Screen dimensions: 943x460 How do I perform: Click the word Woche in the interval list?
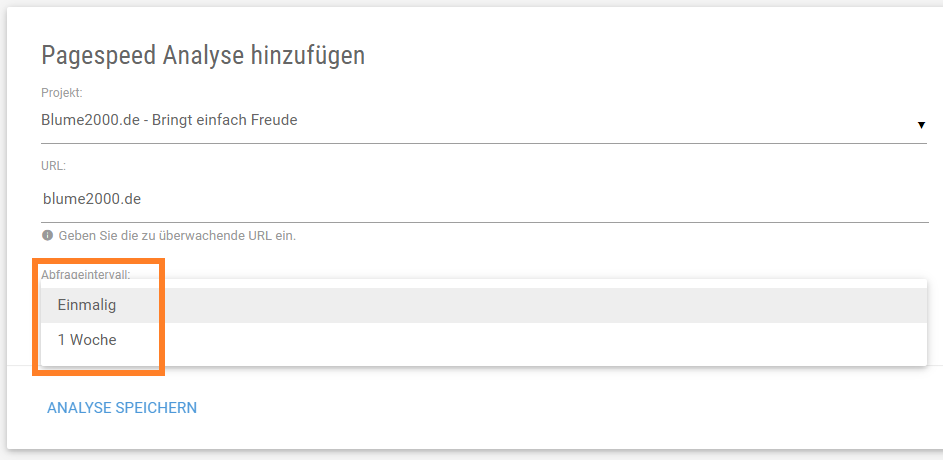tap(93, 340)
